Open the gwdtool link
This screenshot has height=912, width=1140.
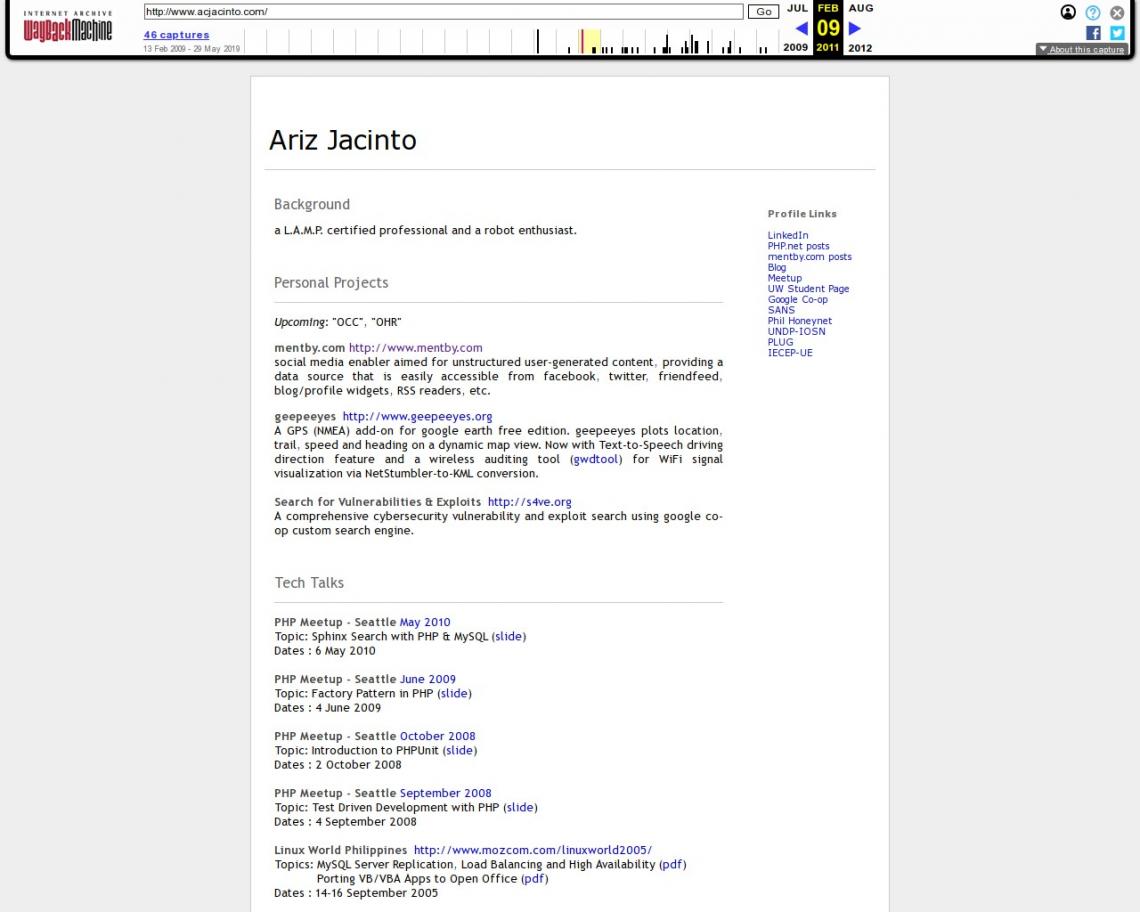(596, 460)
